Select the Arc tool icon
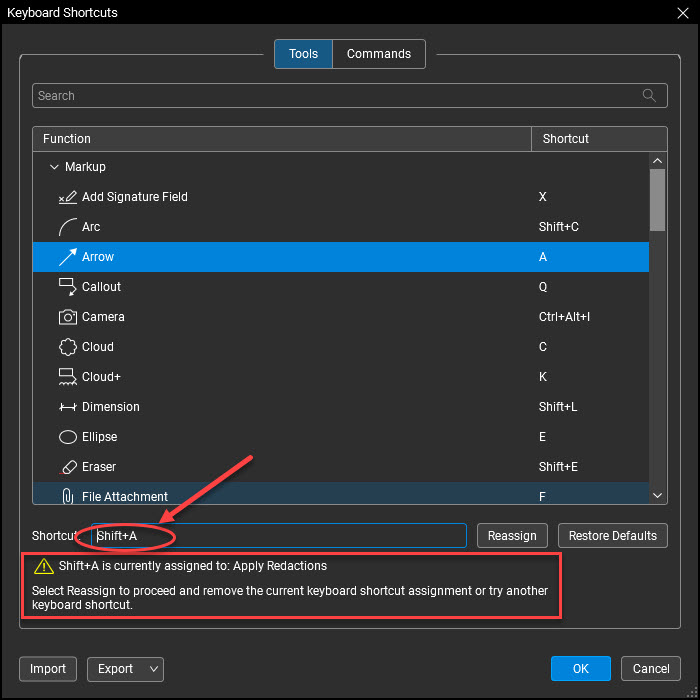The height and width of the screenshot is (700, 700). click(68, 227)
